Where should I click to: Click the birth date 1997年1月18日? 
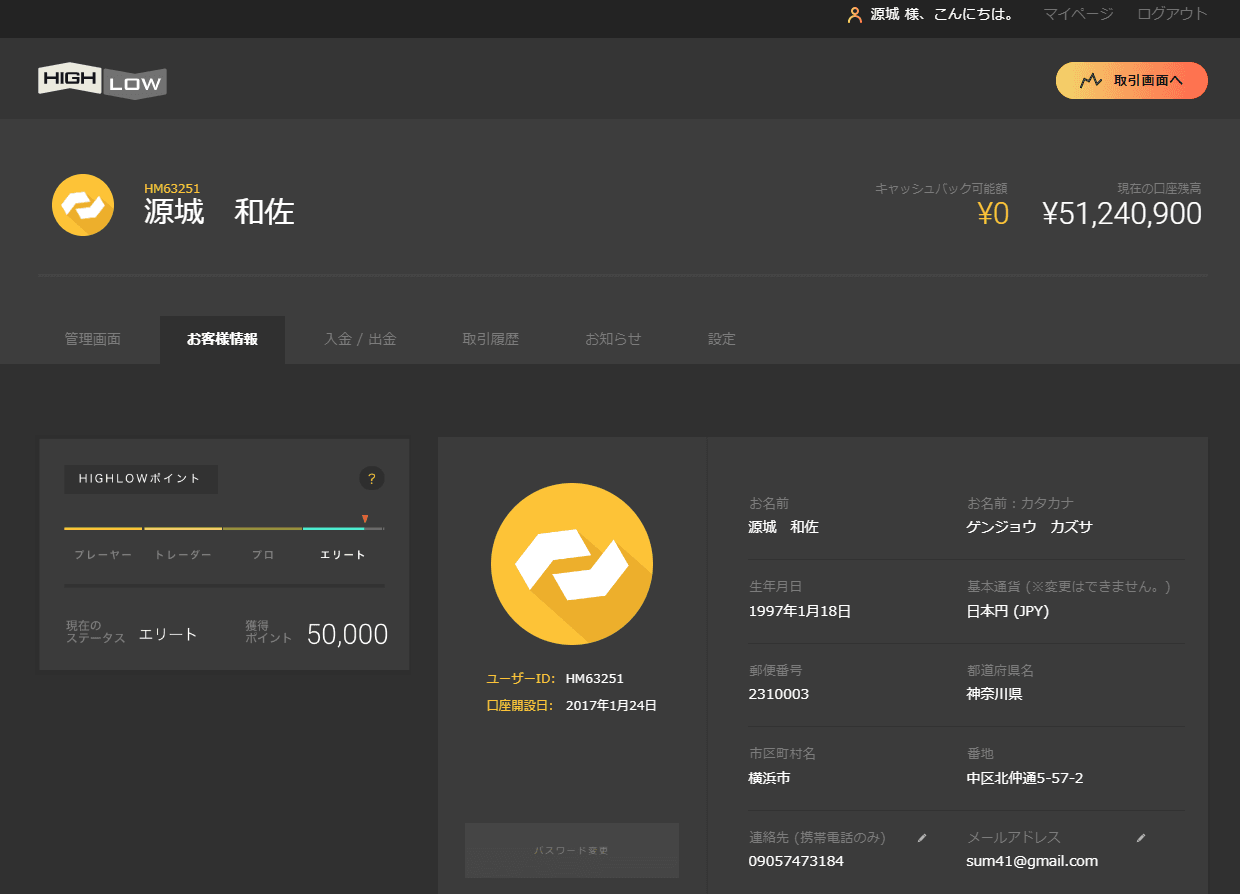pyautogui.click(x=800, y=611)
